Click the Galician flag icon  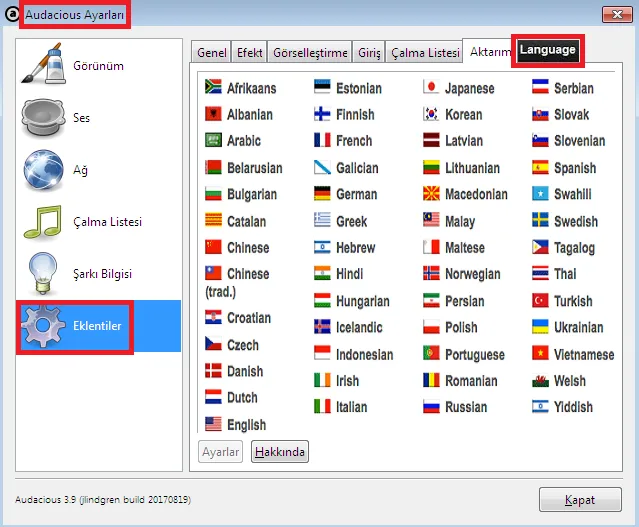click(322, 167)
